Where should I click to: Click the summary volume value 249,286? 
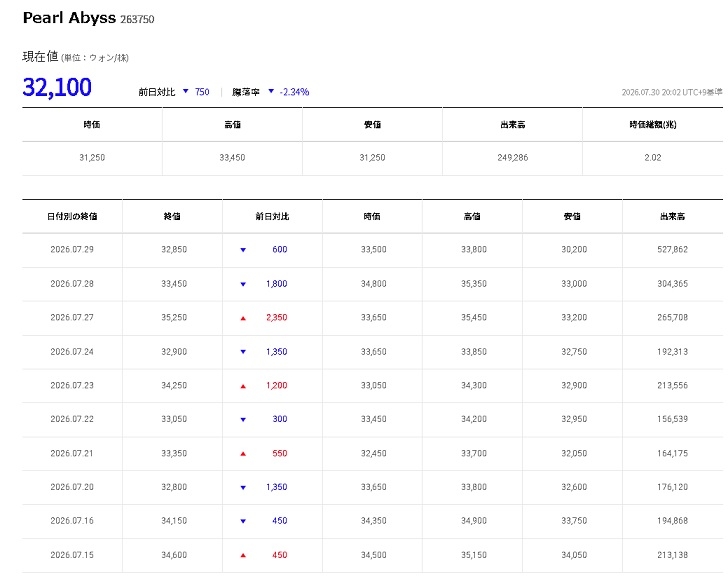click(x=513, y=158)
